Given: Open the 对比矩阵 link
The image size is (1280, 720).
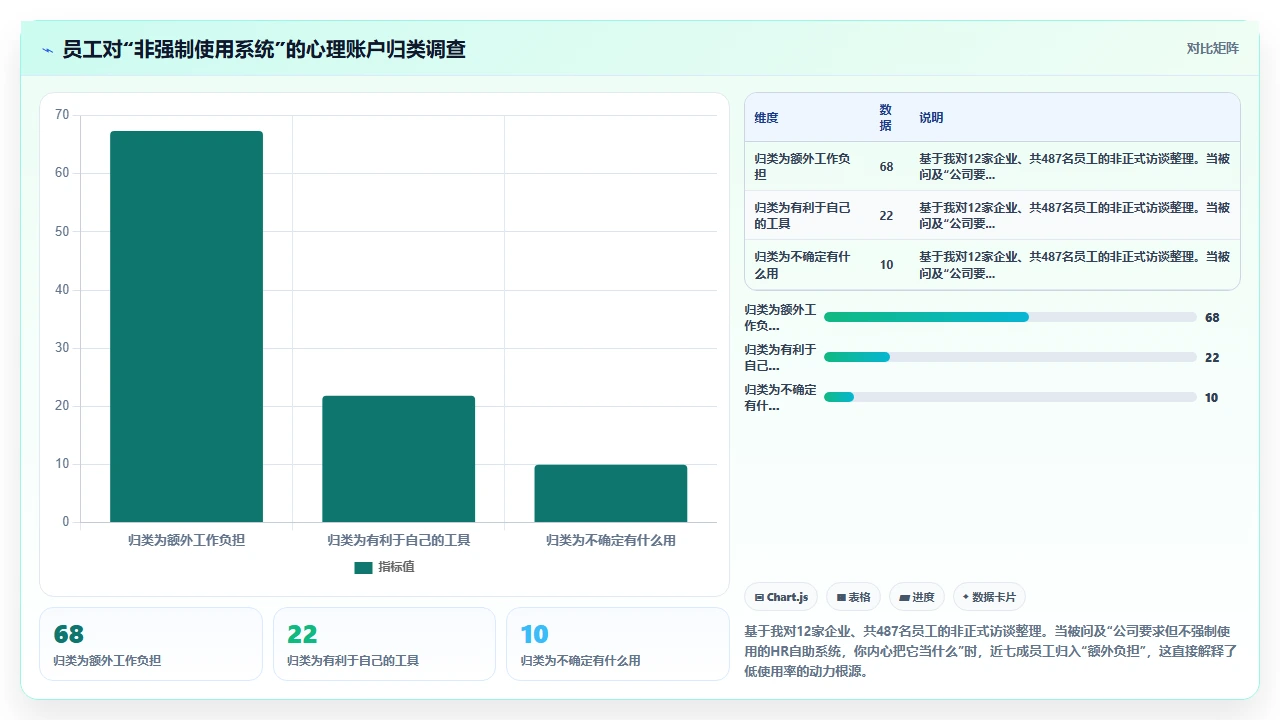Looking at the screenshot, I should tap(1212, 48).
